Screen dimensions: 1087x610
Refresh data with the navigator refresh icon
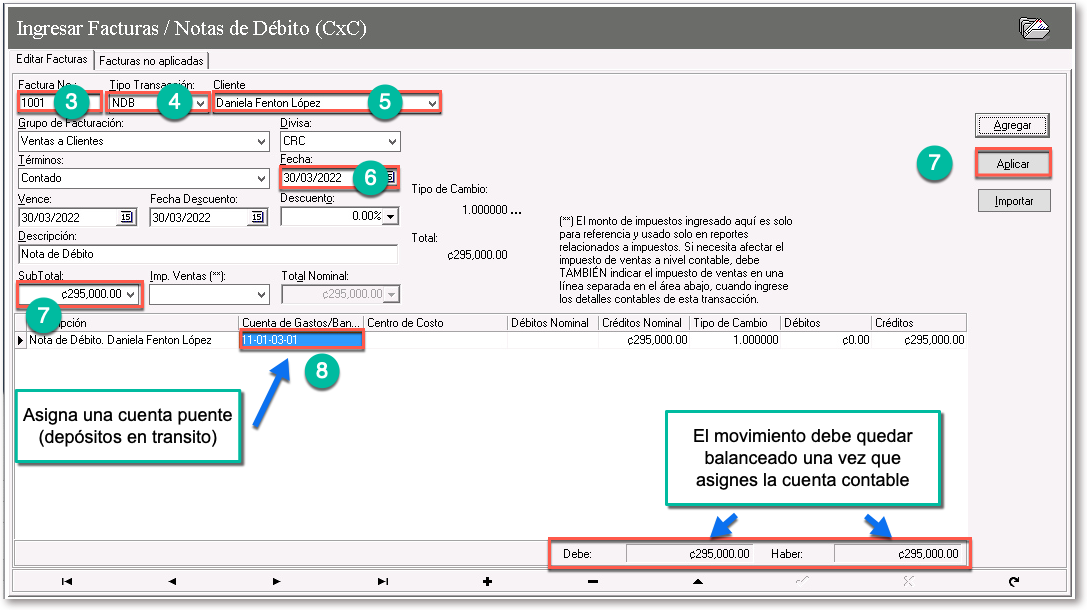[x=1014, y=582]
